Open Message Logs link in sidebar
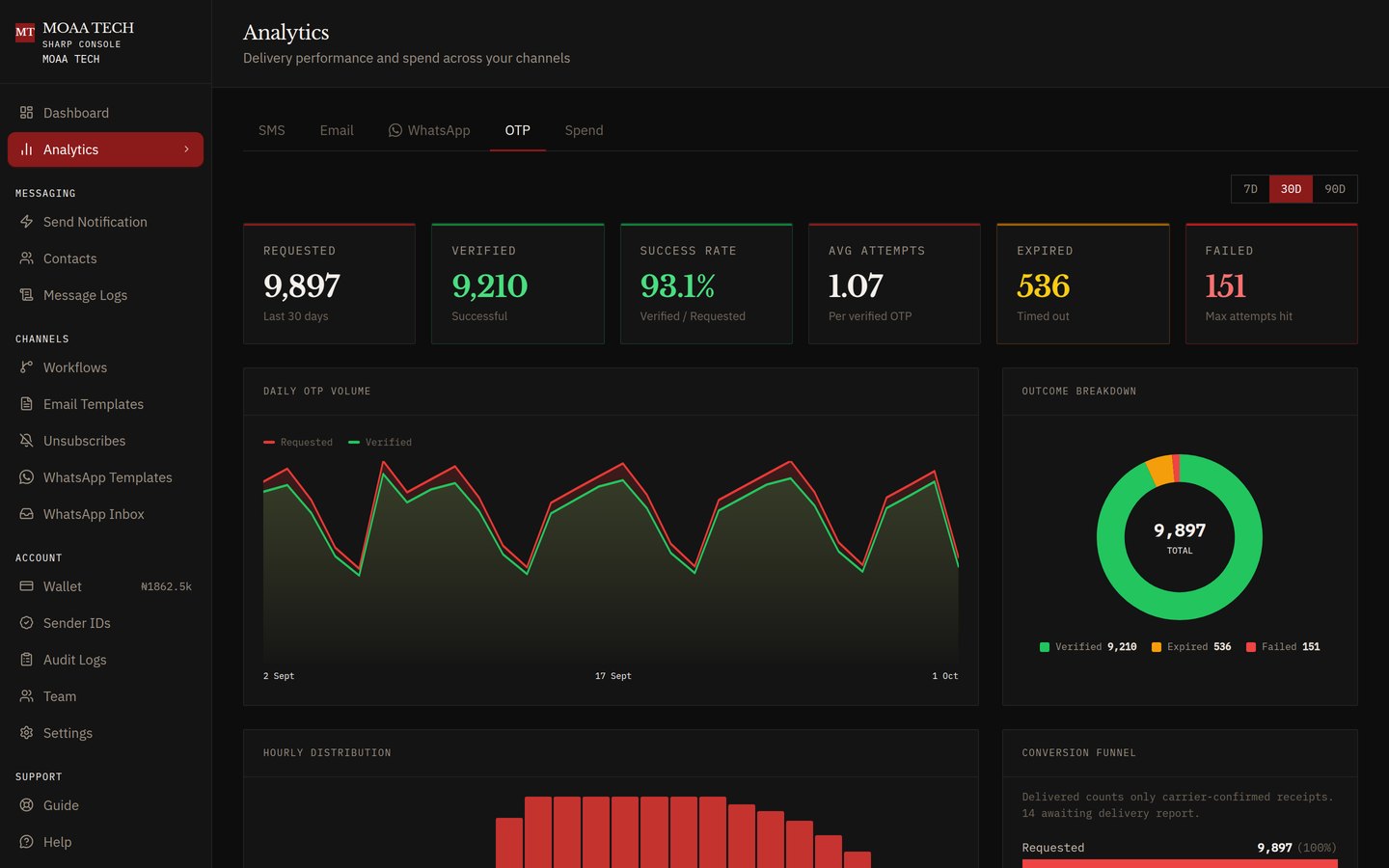Image resolution: width=1389 pixels, height=868 pixels. pos(105,295)
